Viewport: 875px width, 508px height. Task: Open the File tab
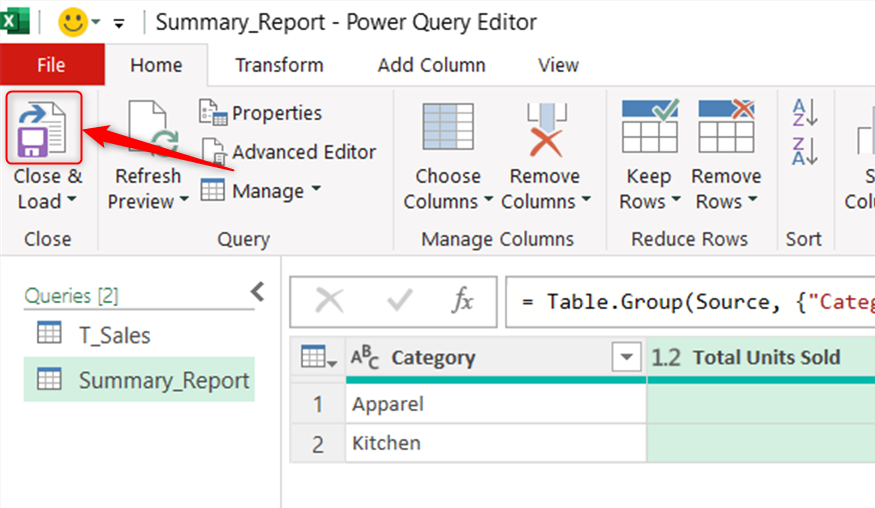point(51,65)
